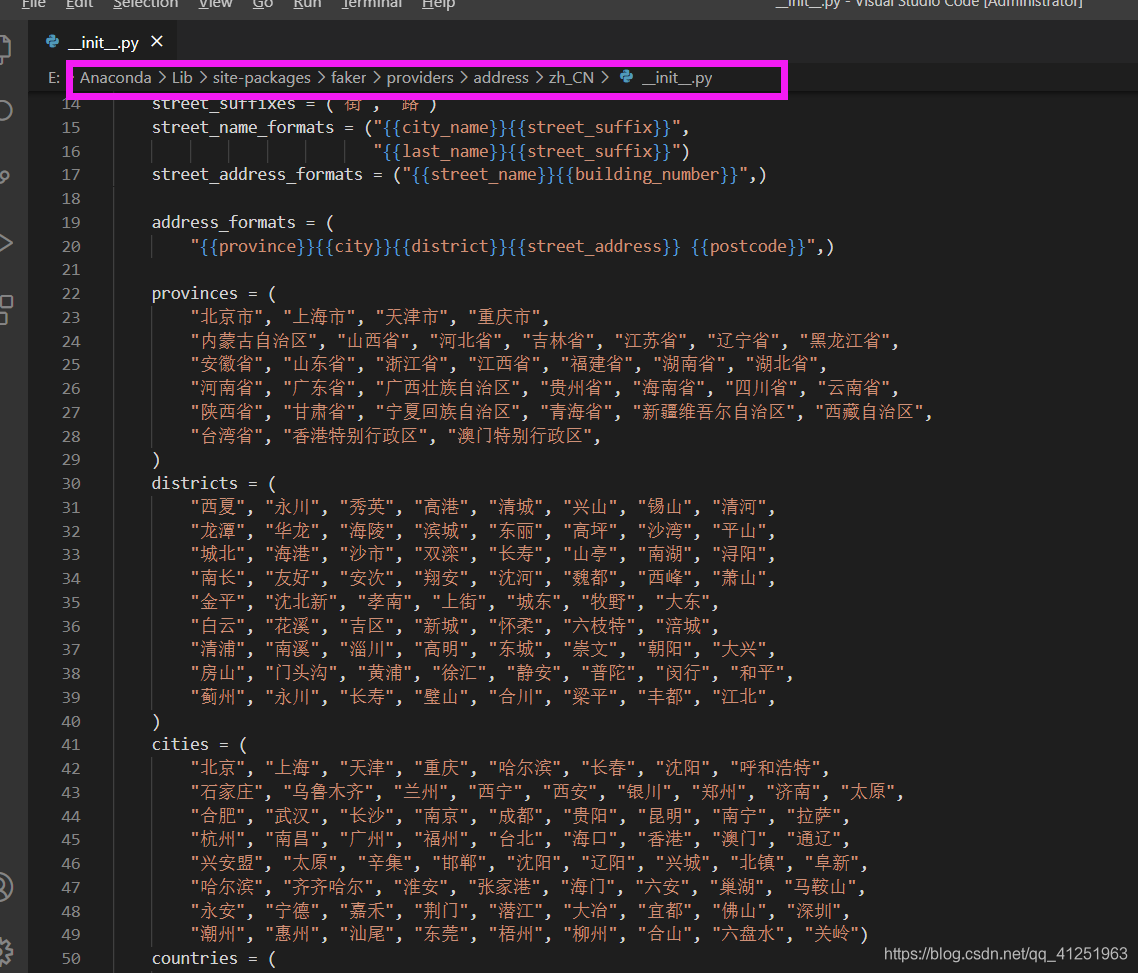The width and height of the screenshot is (1138, 973).
Task: Click the "广西壮族自治区" string
Action: 448,388
